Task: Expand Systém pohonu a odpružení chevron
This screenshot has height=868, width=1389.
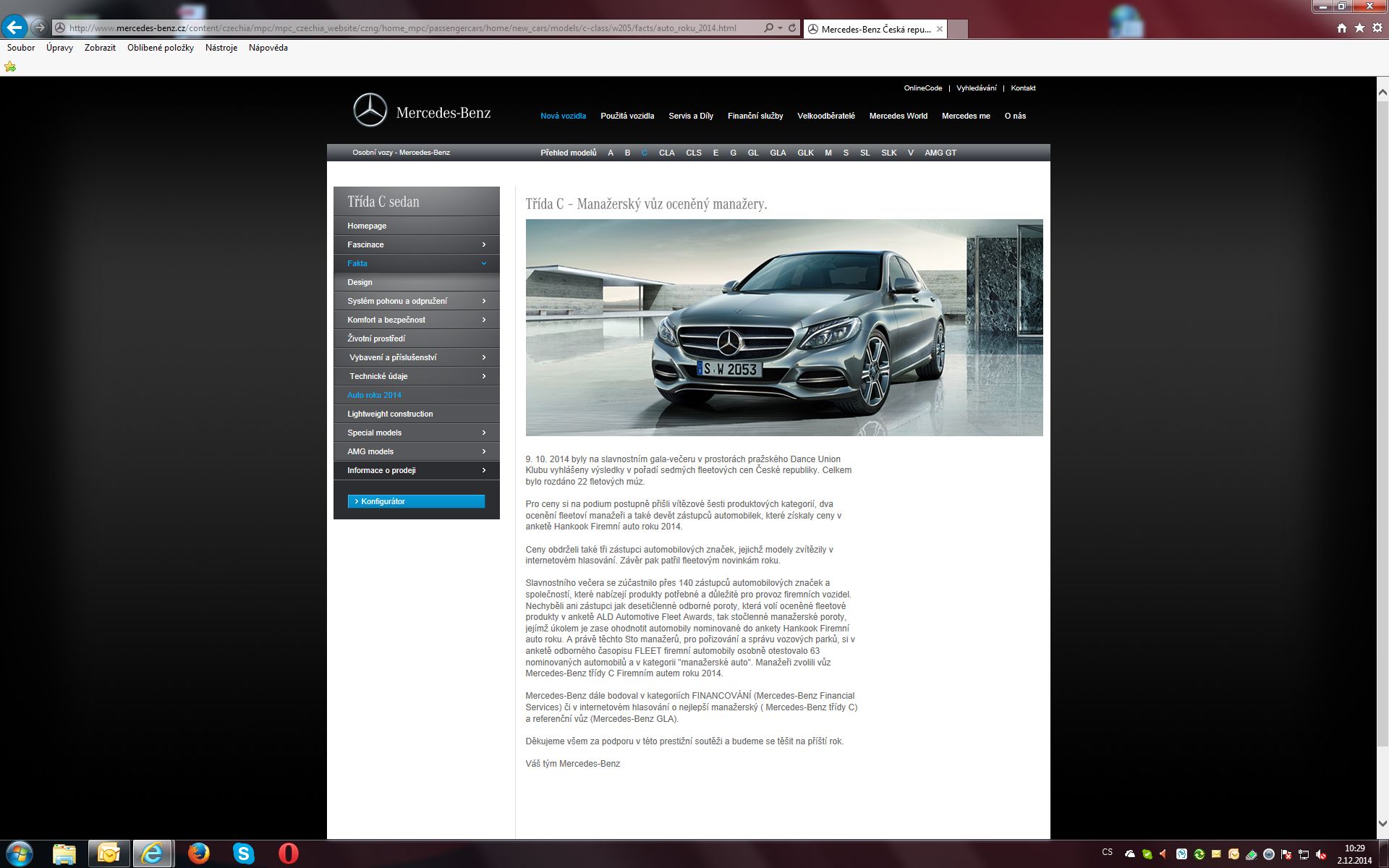Action: coord(484,301)
